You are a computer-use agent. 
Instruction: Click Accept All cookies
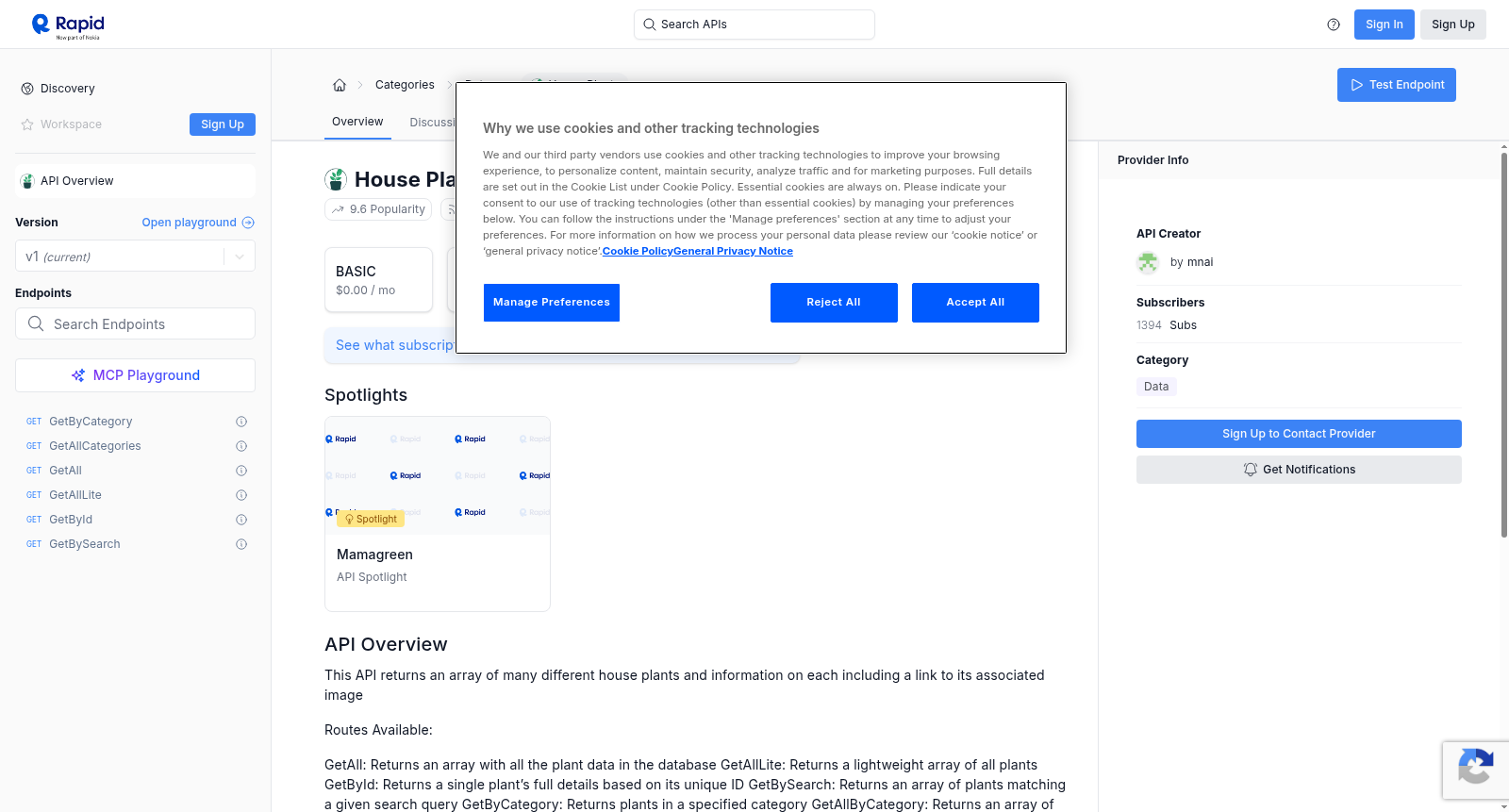coord(975,303)
